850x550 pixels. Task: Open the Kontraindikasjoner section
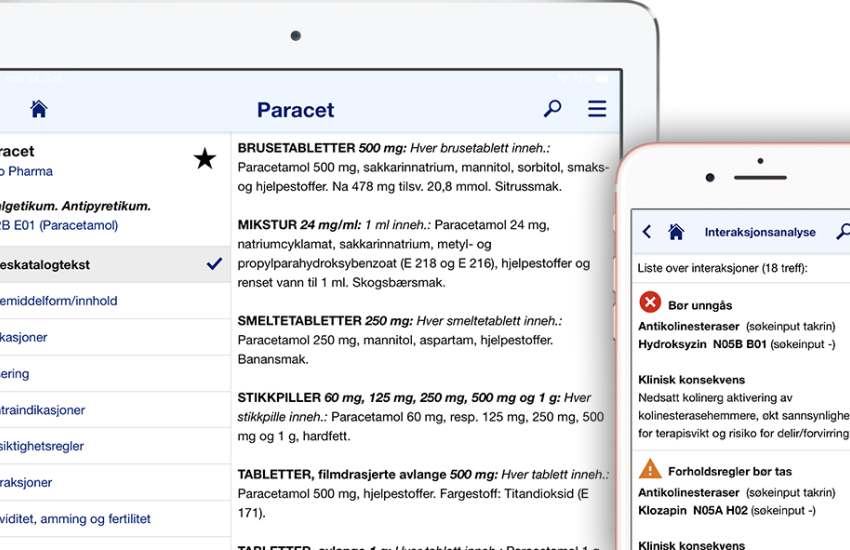[115, 410]
